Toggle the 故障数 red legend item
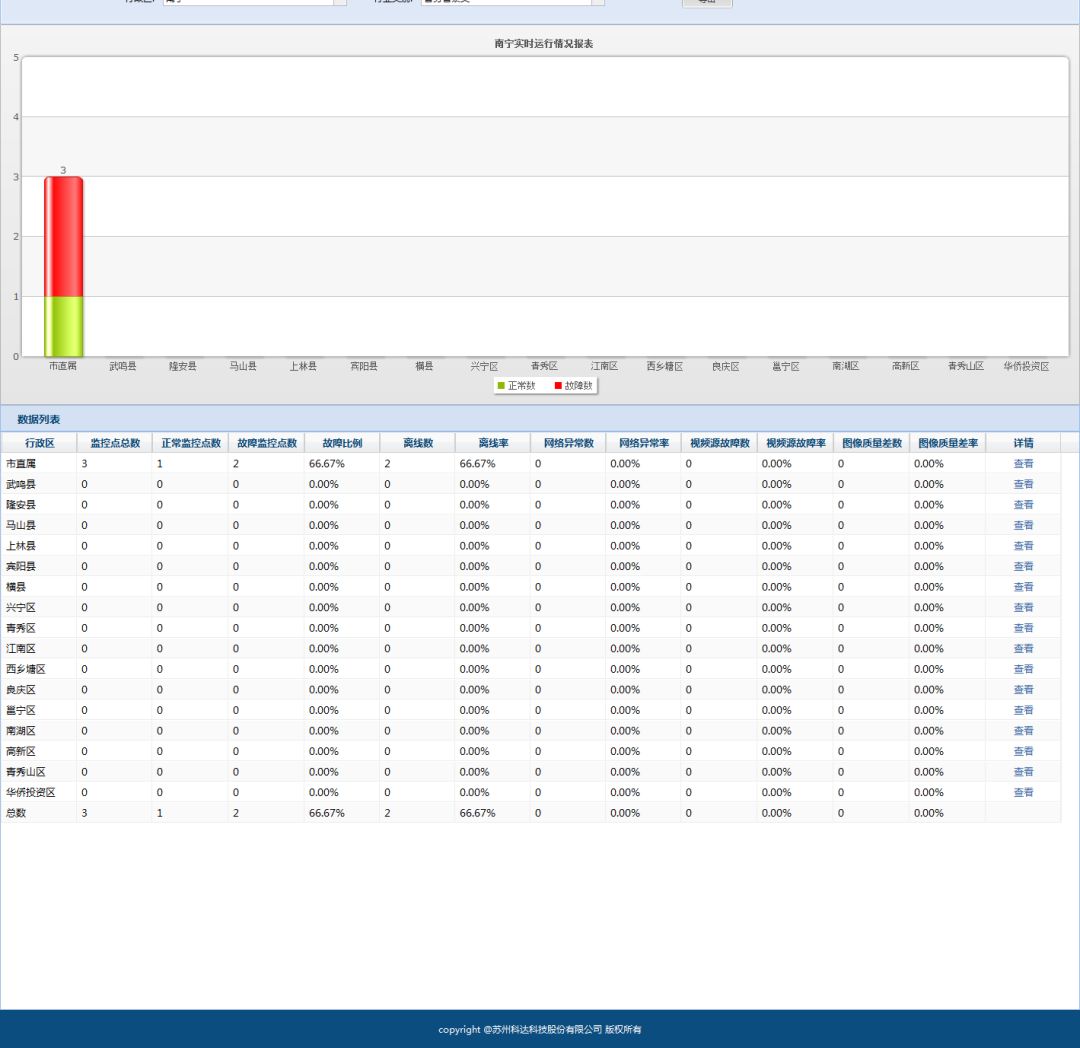1080x1048 pixels. [573, 386]
